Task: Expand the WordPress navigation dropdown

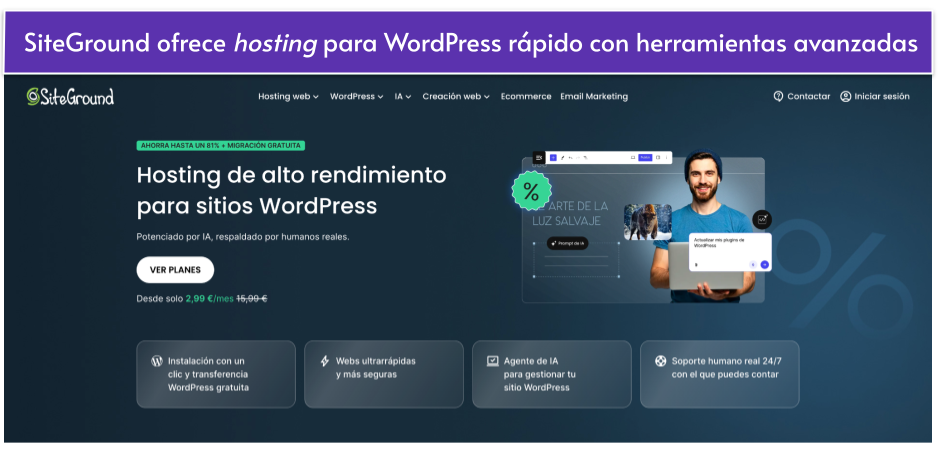Action: pos(357,96)
